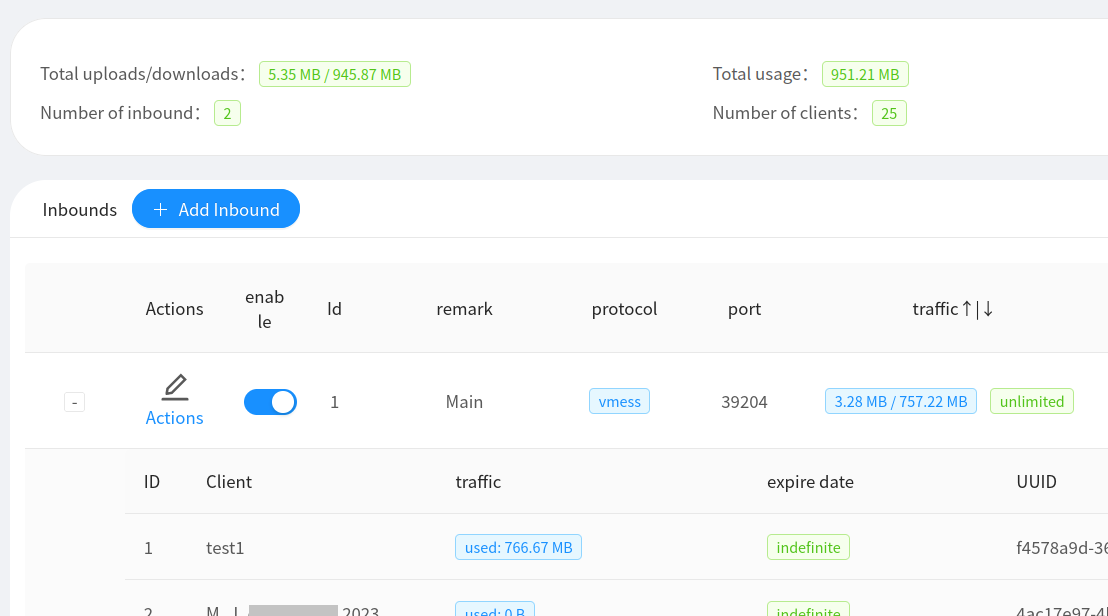The height and width of the screenshot is (616, 1108).
Task: Click the remark column header
Action: click(464, 309)
